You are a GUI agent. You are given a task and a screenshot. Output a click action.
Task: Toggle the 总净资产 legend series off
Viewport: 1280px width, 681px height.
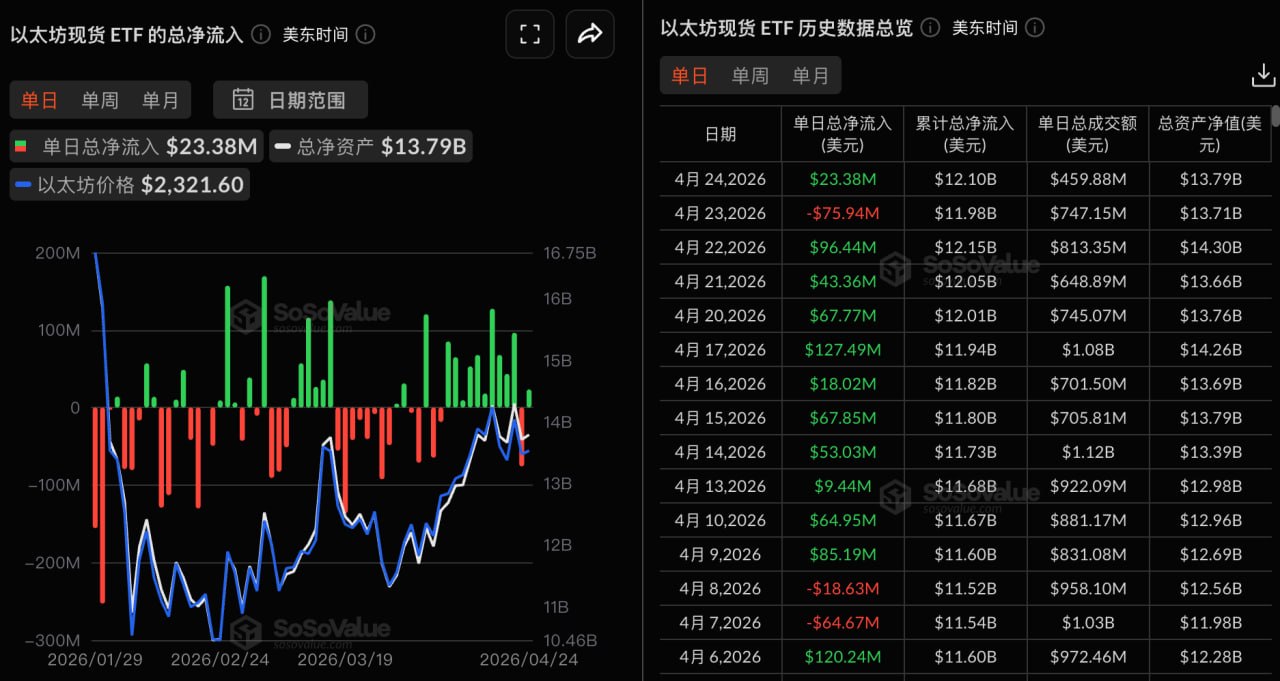click(370, 146)
